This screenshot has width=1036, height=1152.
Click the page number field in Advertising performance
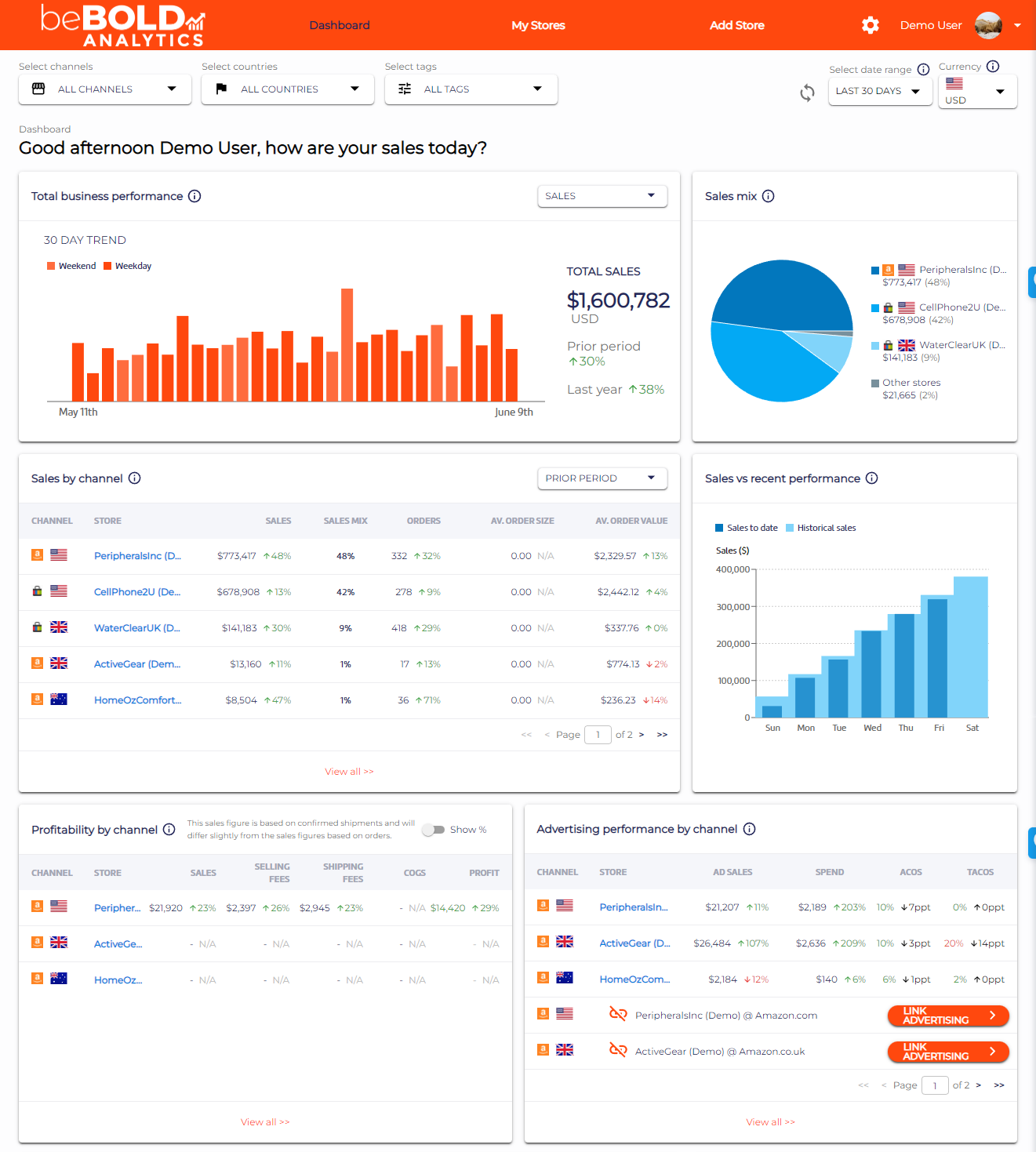click(935, 1085)
